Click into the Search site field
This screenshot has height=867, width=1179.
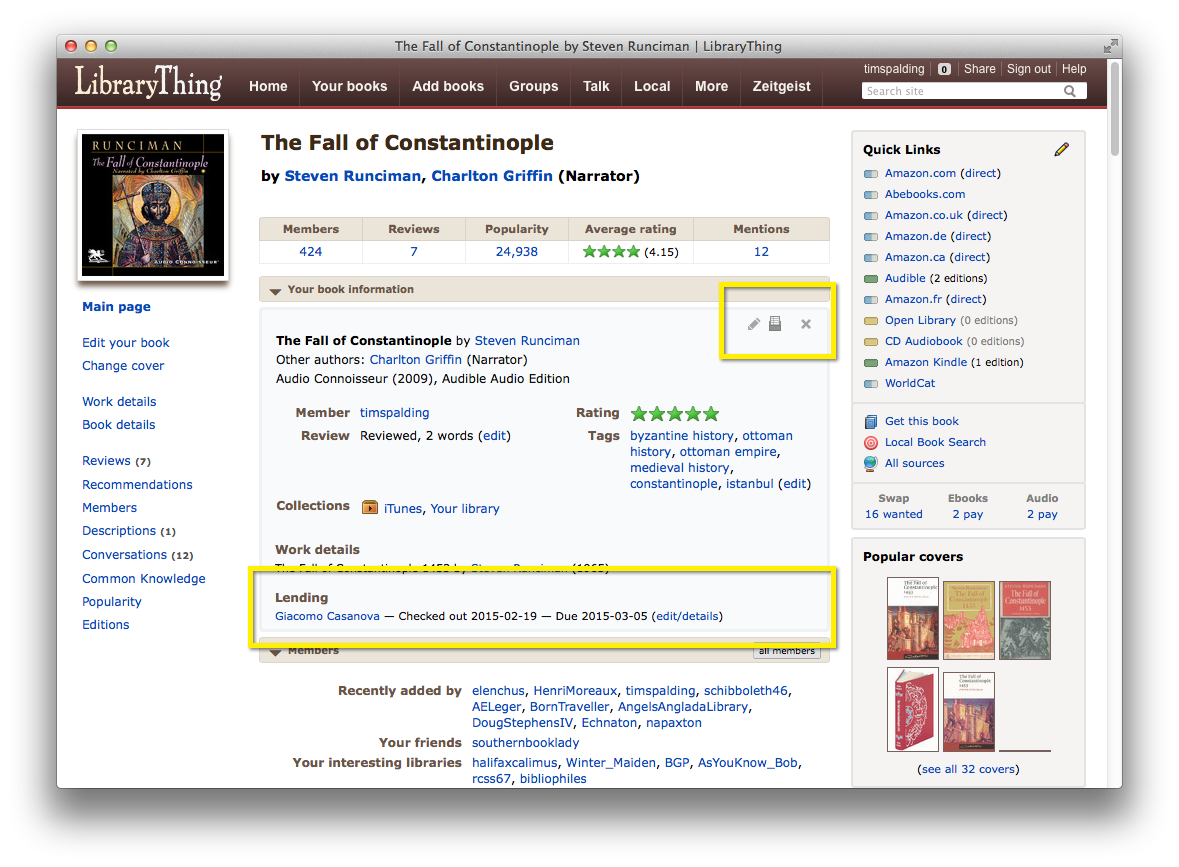963,91
